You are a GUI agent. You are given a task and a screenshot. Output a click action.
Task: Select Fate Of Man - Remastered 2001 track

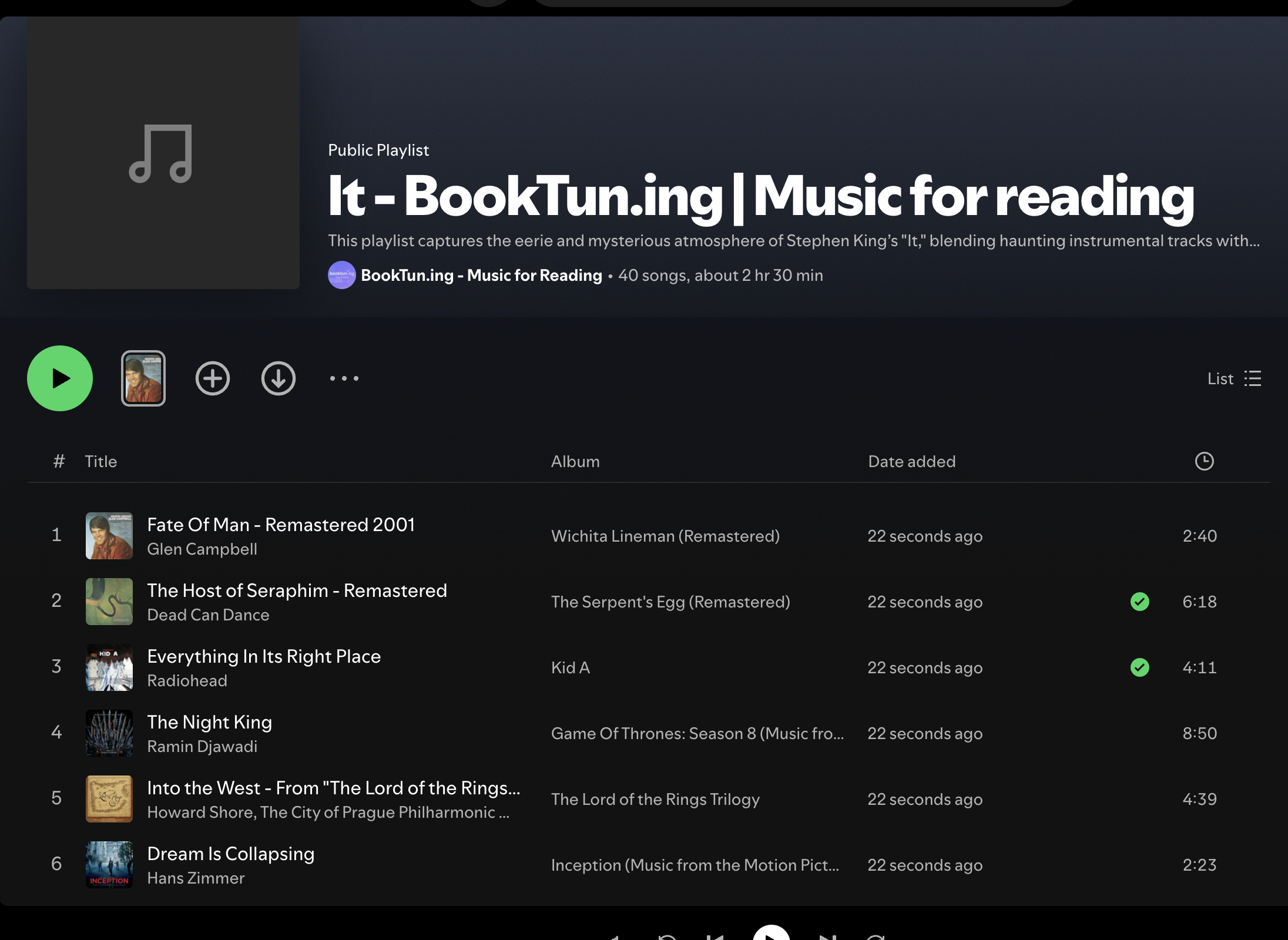pos(281,525)
